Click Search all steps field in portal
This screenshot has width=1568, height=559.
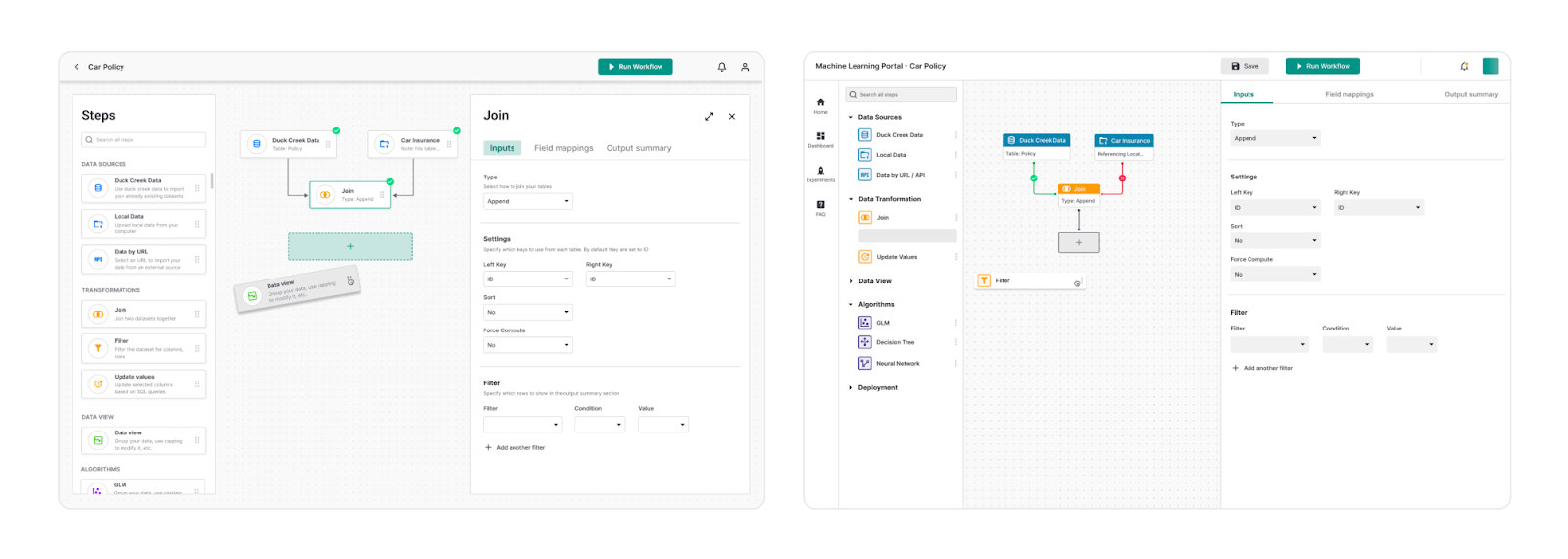tap(902, 95)
